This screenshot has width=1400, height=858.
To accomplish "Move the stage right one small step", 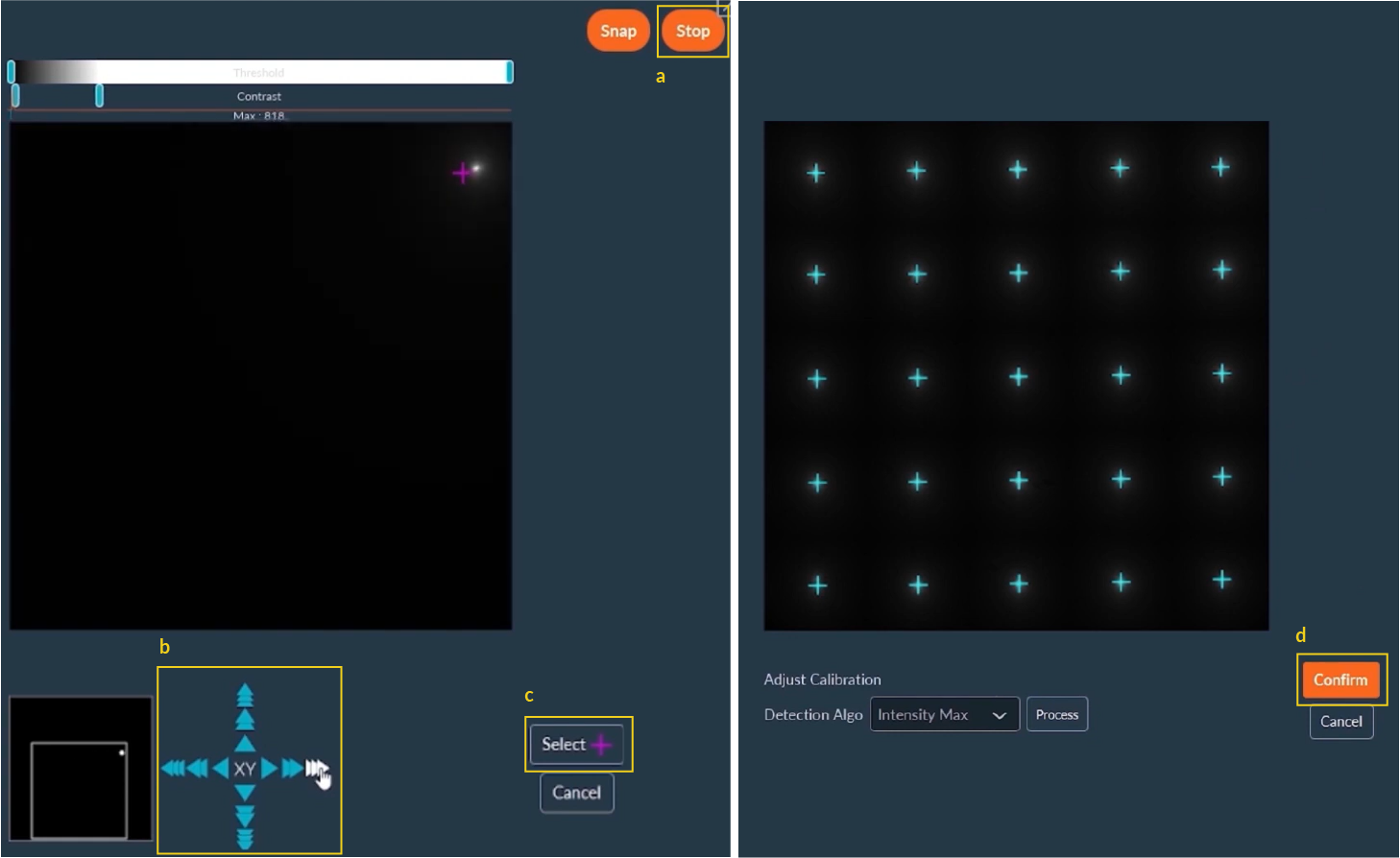I will 270,768.
